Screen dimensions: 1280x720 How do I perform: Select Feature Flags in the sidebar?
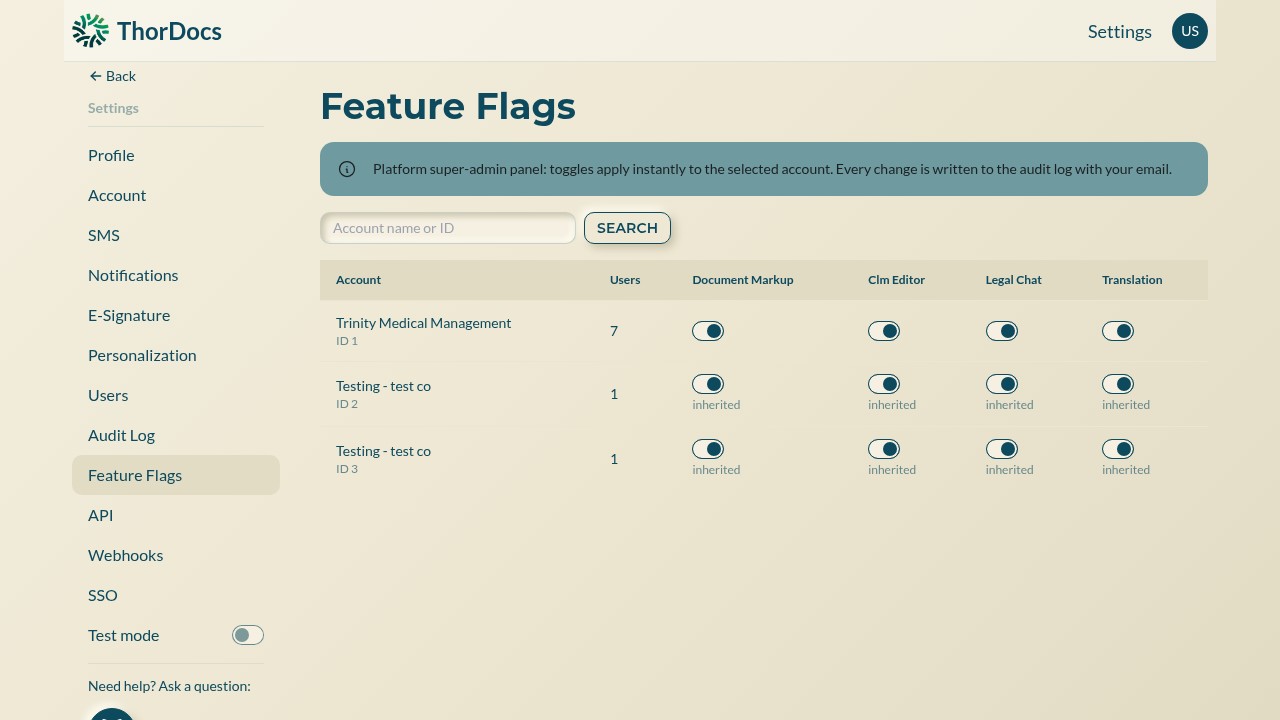click(x=176, y=475)
